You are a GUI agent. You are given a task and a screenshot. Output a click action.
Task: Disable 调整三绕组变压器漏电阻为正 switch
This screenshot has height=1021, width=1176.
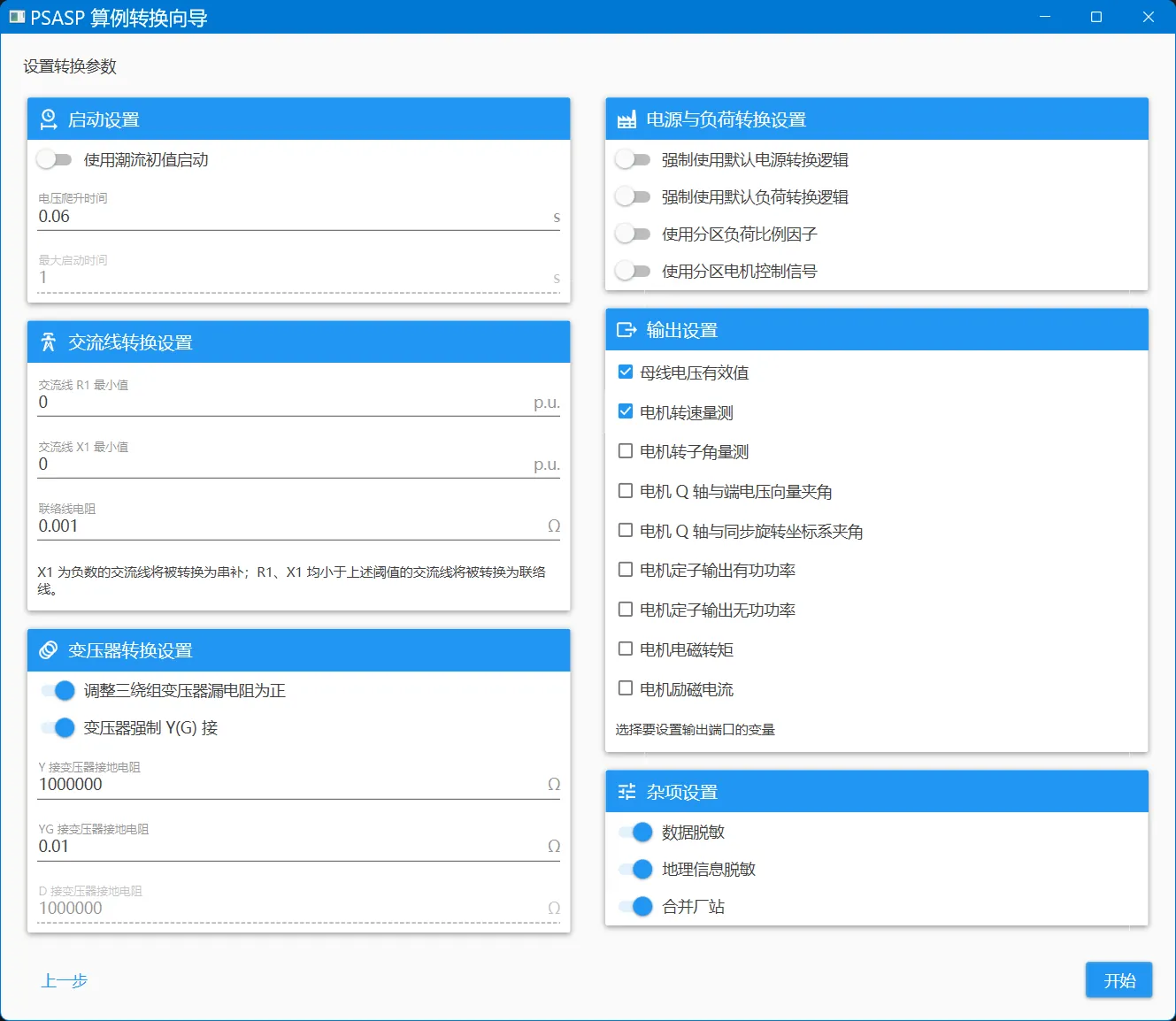tap(58, 691)
